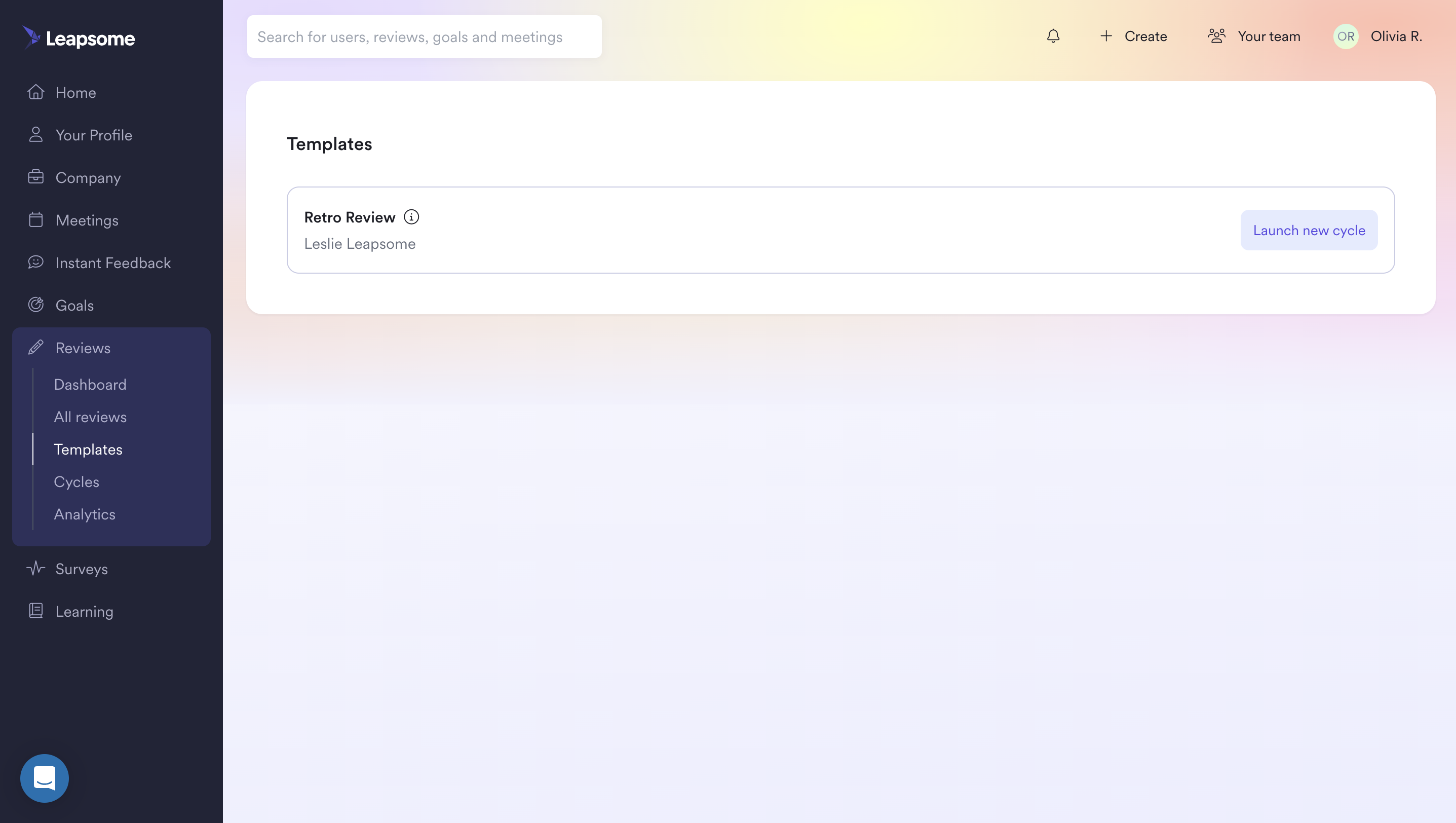Open Reviews Dashboard submenu item
Viewport: 1456px width, 823px height.
click(x=90, y=384)
